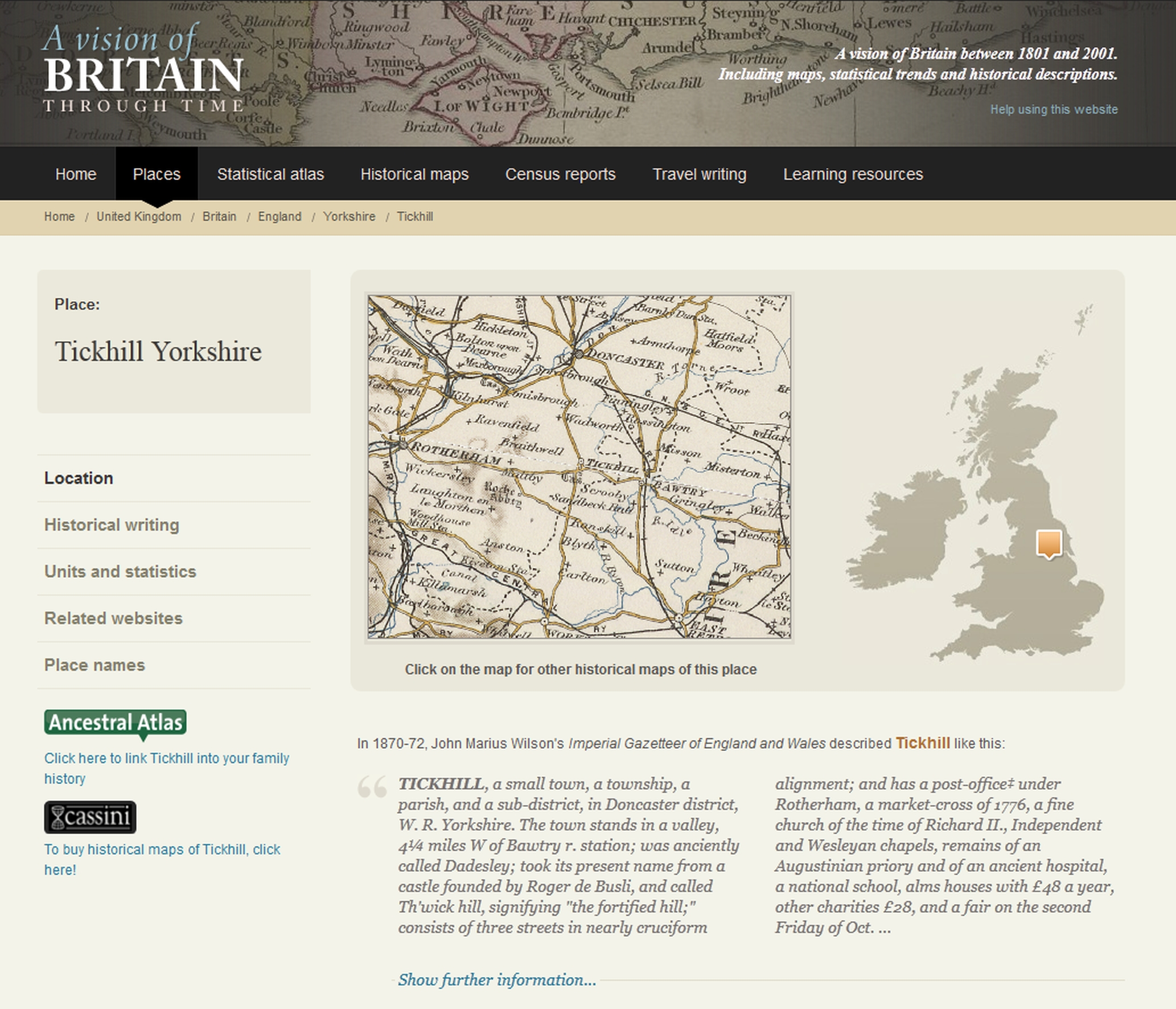Open the Travel writing tab
This screenshot has width=1176, height=1009.
(x=700, y=174)
